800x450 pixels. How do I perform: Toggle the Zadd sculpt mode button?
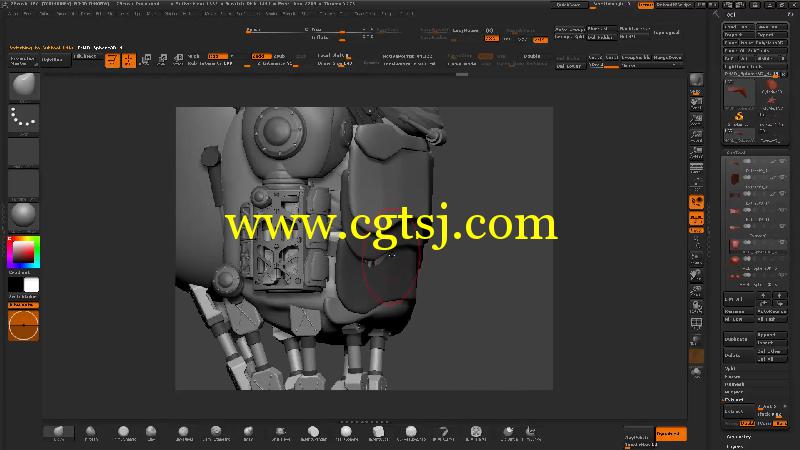pyautogui.click(x=260, y=56)
